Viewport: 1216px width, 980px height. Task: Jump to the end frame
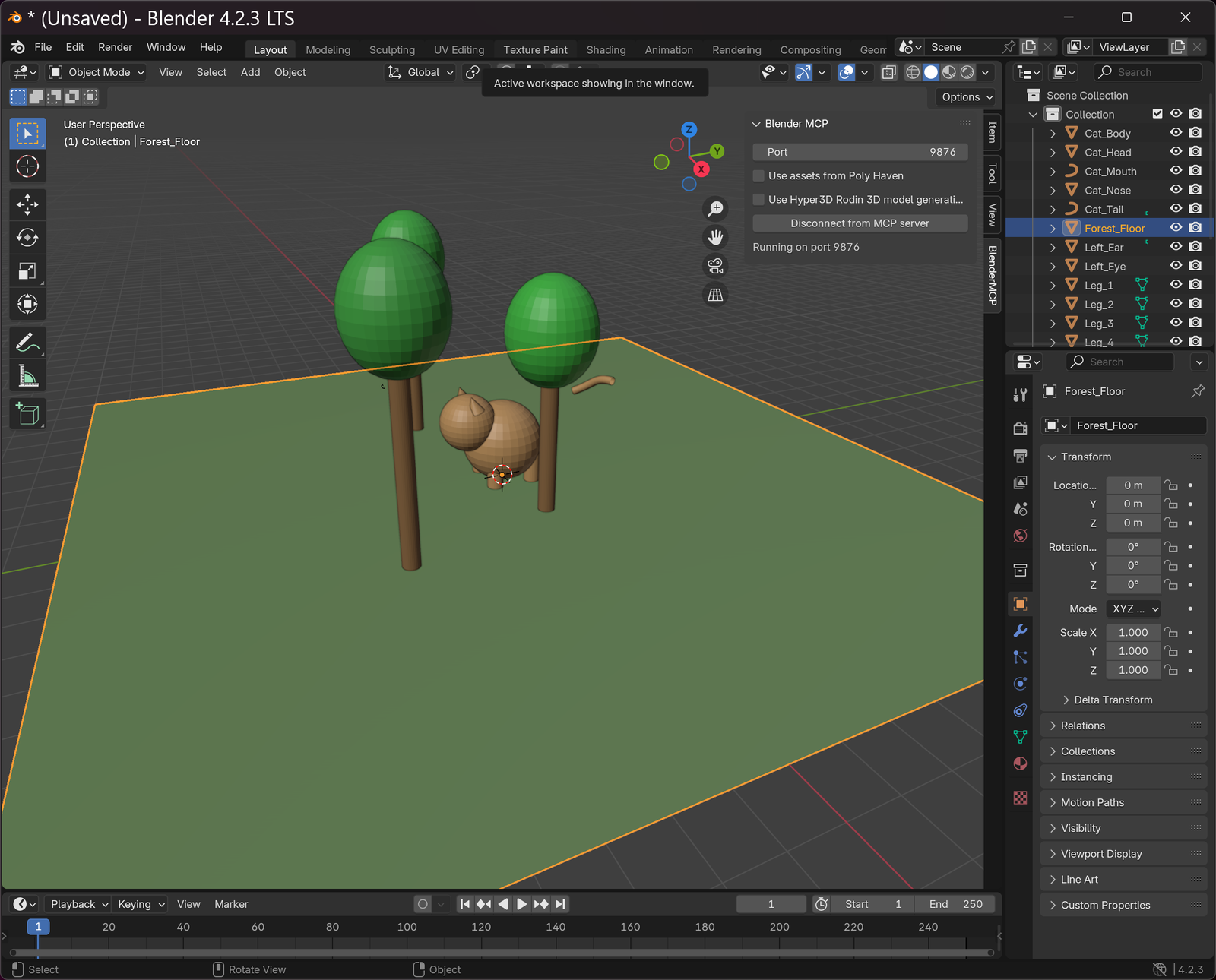click(560, 904)
